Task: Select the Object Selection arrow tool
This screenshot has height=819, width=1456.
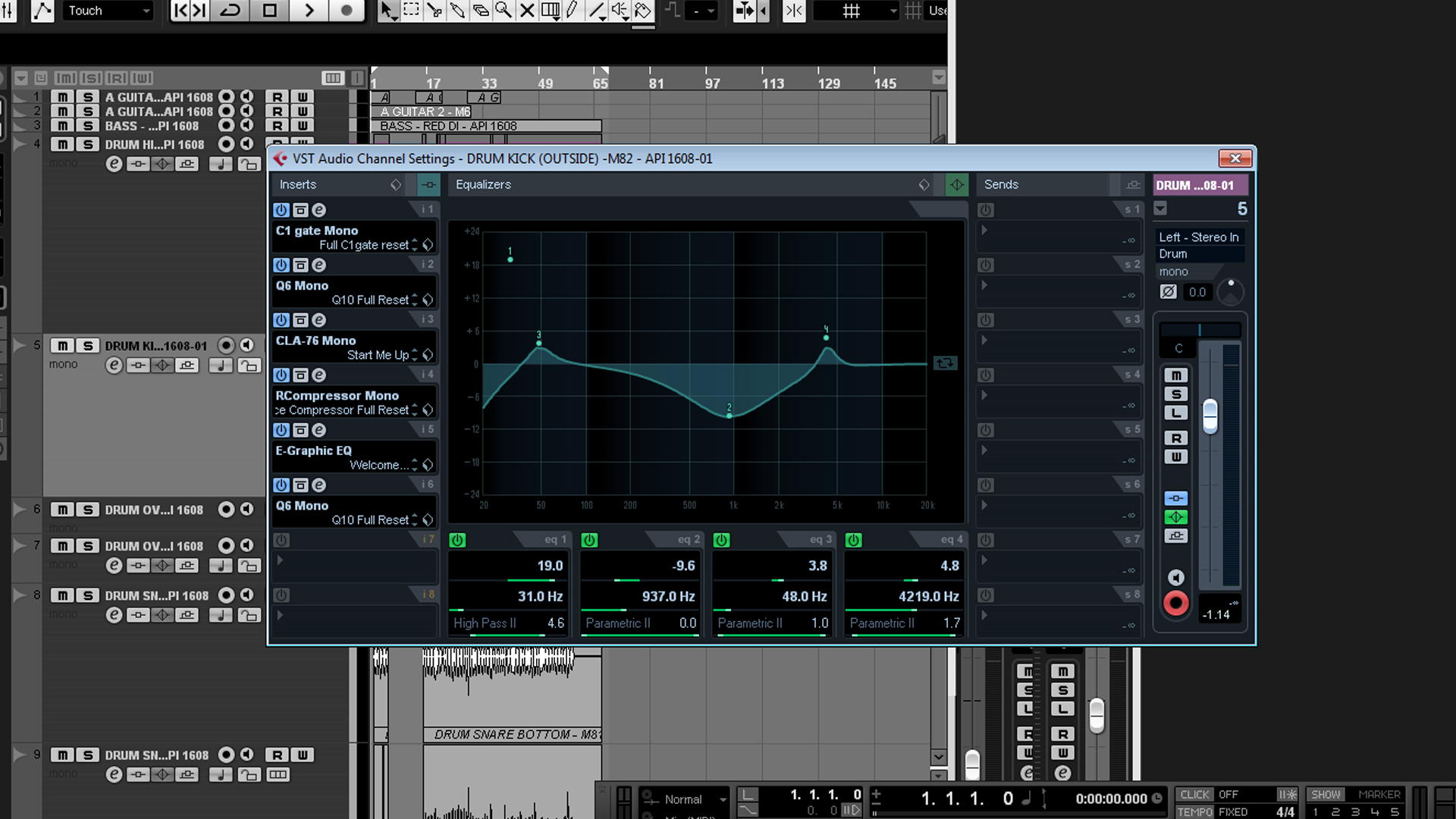Action: click(388, 11)
